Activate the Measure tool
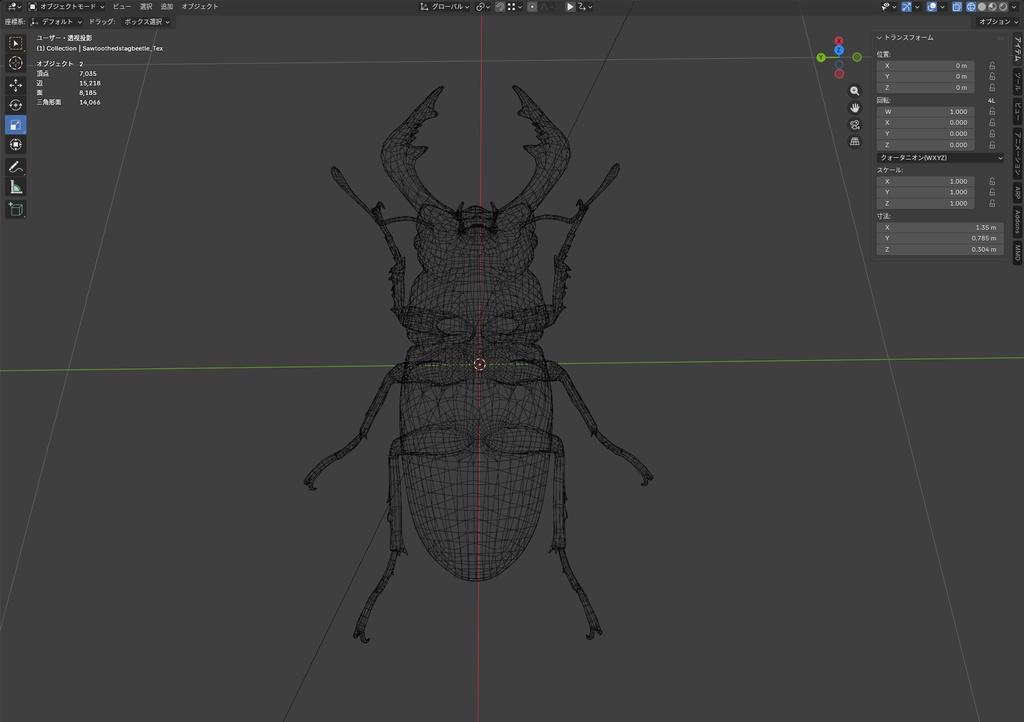The image size is (1024, 722). click(16, 188)
